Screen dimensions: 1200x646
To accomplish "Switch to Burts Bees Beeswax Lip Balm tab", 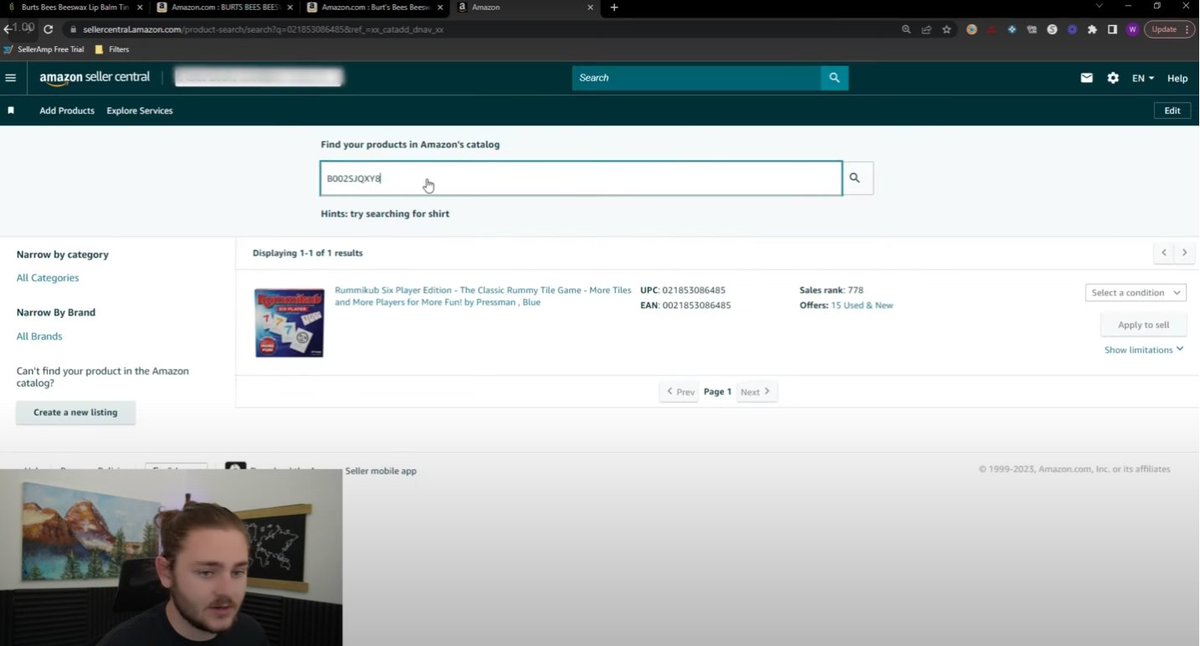I will (x=76, y=7).
